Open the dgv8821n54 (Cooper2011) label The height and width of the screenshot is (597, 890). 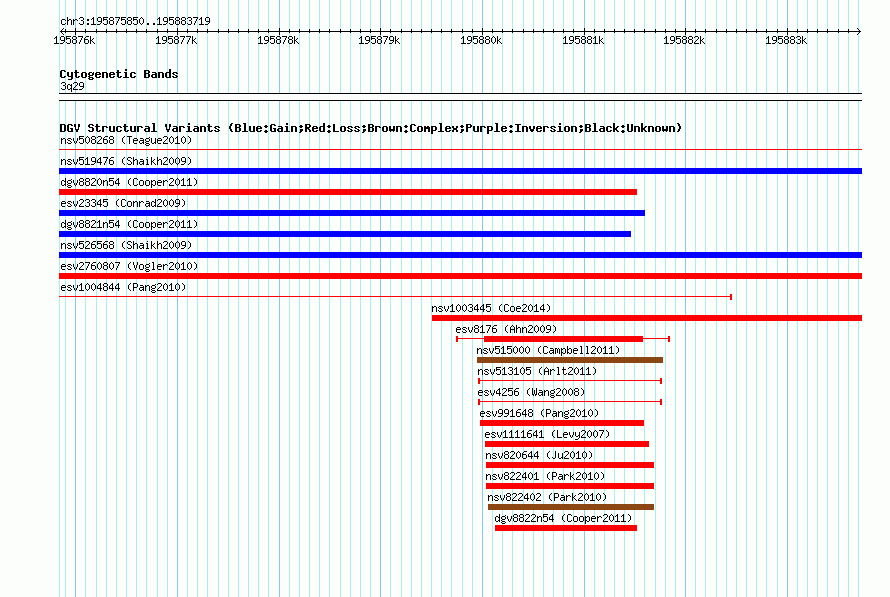[129, 224]
